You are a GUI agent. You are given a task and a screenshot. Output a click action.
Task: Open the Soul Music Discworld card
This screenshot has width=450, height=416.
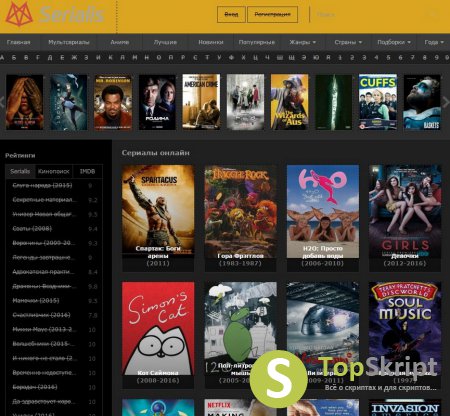405,334
